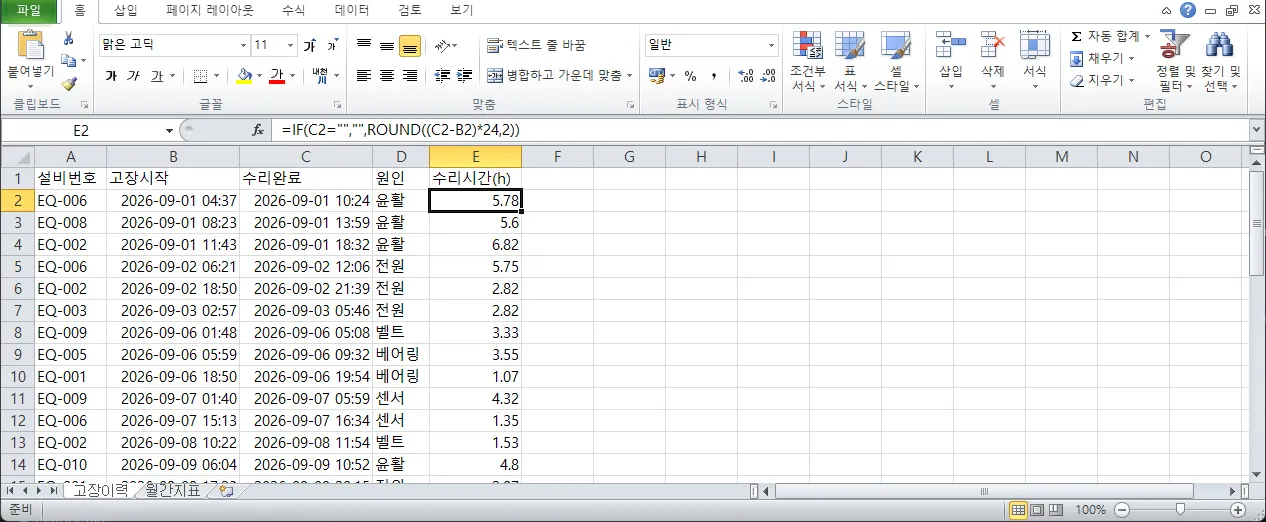Screen dimensions: 1266x522
Task: Increase font size with the large 가 icon
Action: (310, 45)
